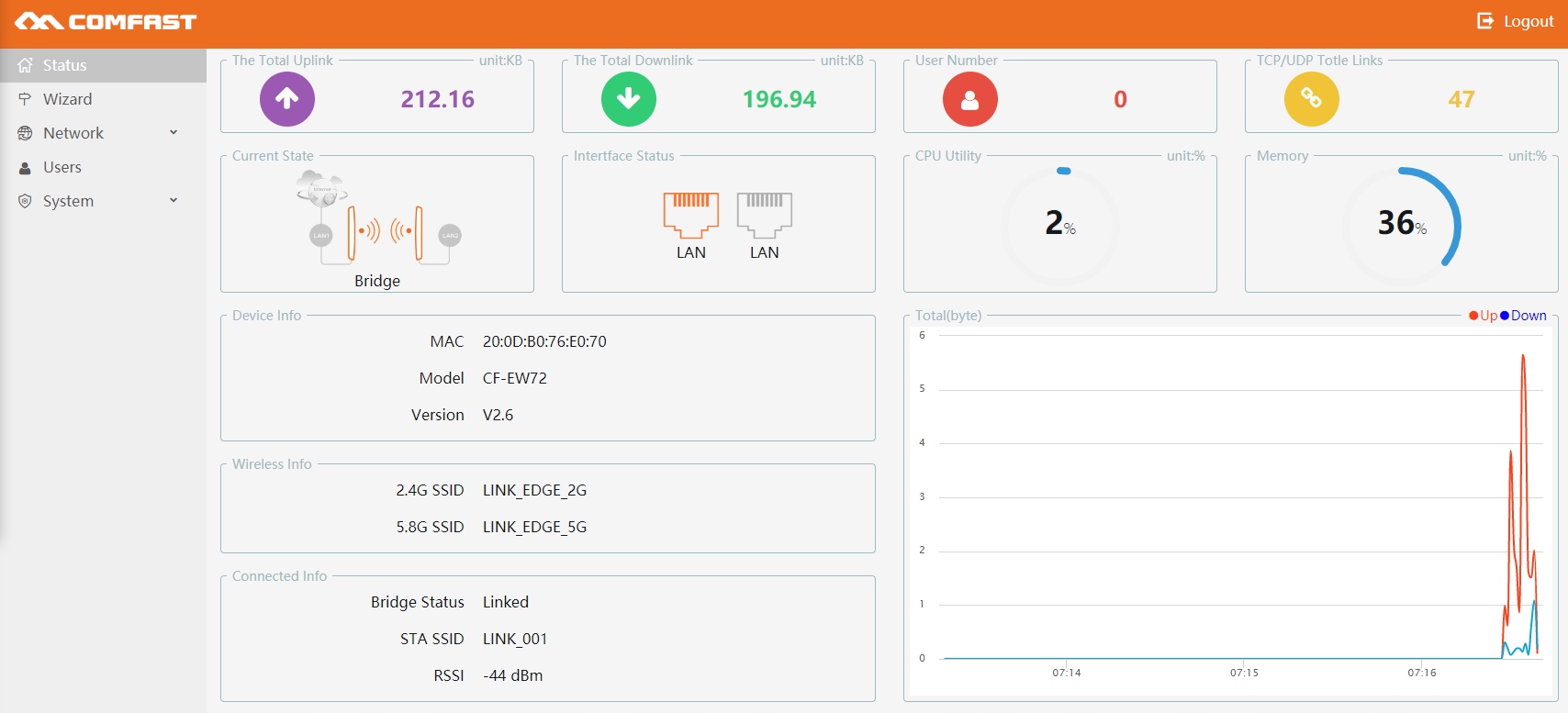Image resolution: width=1568 pixels, height=713 pixels.
Task: Expand the System menu chevron
Action: tap(174, 201)
